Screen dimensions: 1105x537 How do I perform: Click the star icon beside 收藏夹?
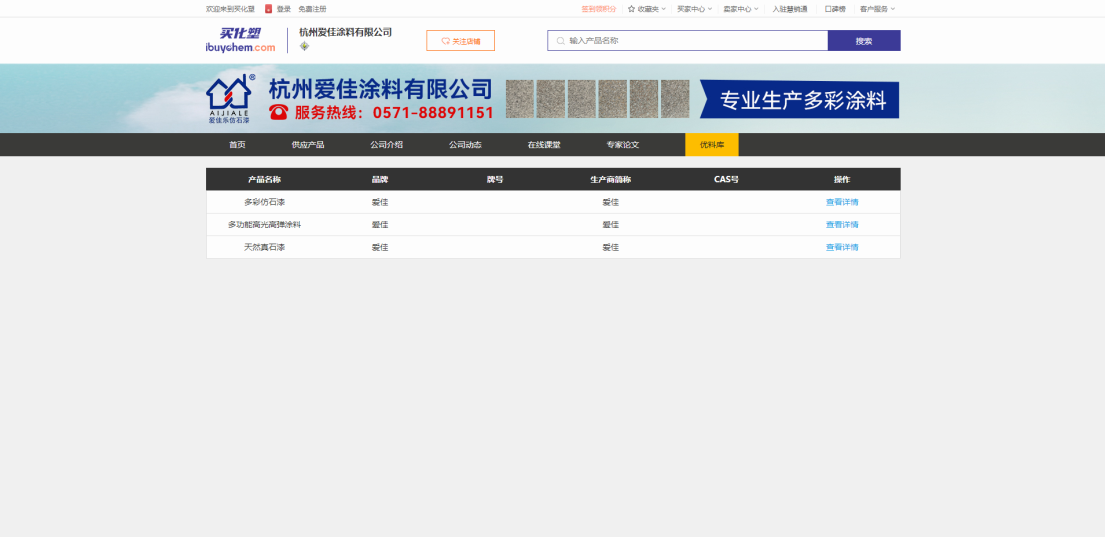631,9
